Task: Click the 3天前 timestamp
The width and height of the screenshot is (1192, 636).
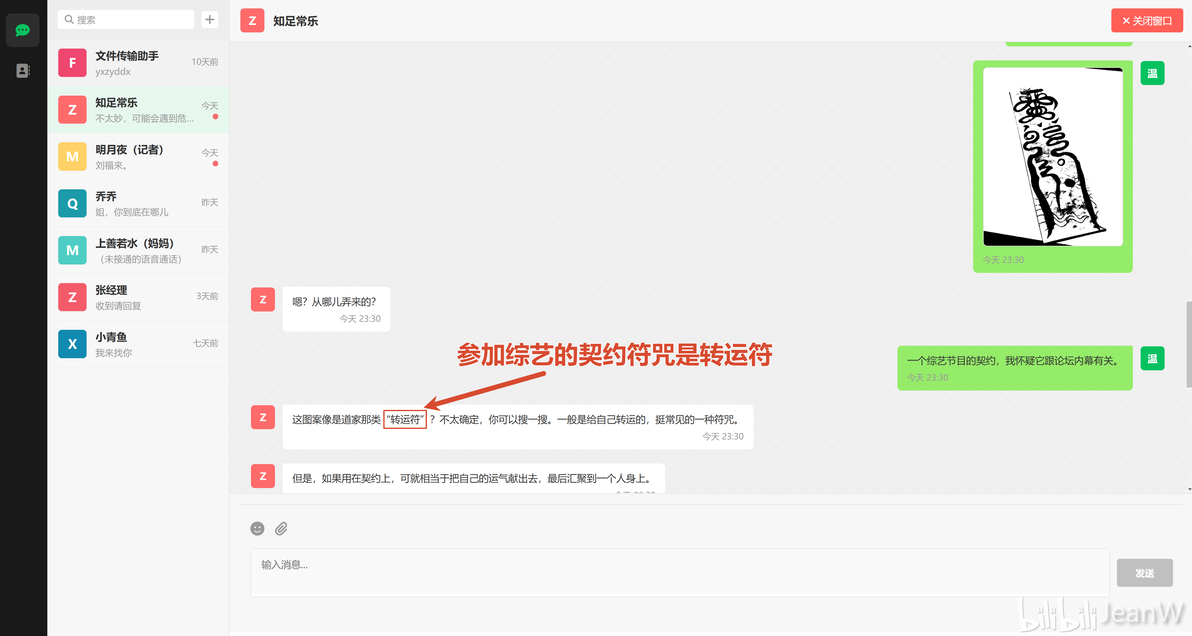Action: [207, 296]
